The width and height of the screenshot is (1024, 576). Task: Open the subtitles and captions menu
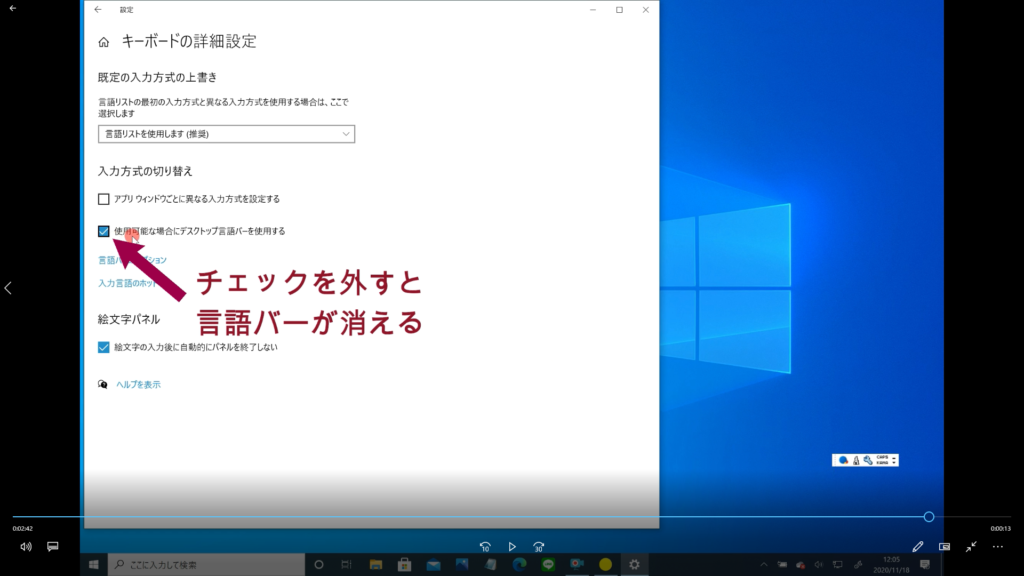pos(53,547)
